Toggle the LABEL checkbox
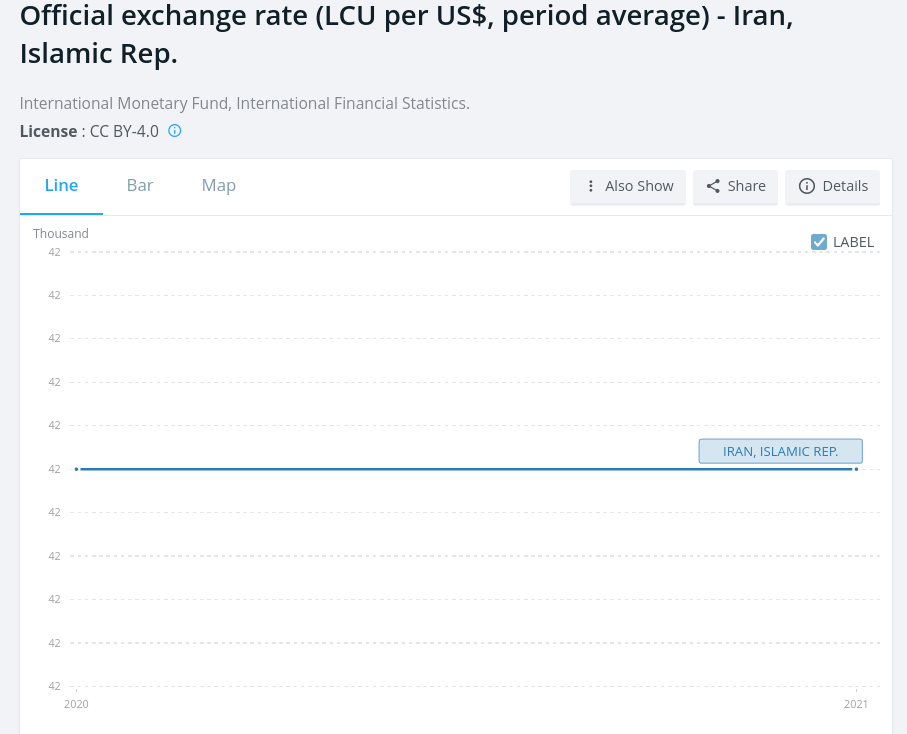This screenshot has width=907, height=734. (818, 242)
